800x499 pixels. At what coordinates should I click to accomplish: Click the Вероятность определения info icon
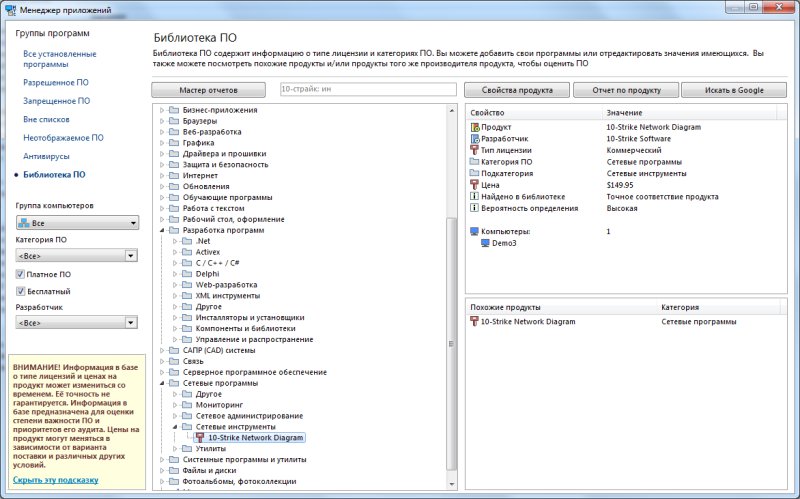point(474,208)
